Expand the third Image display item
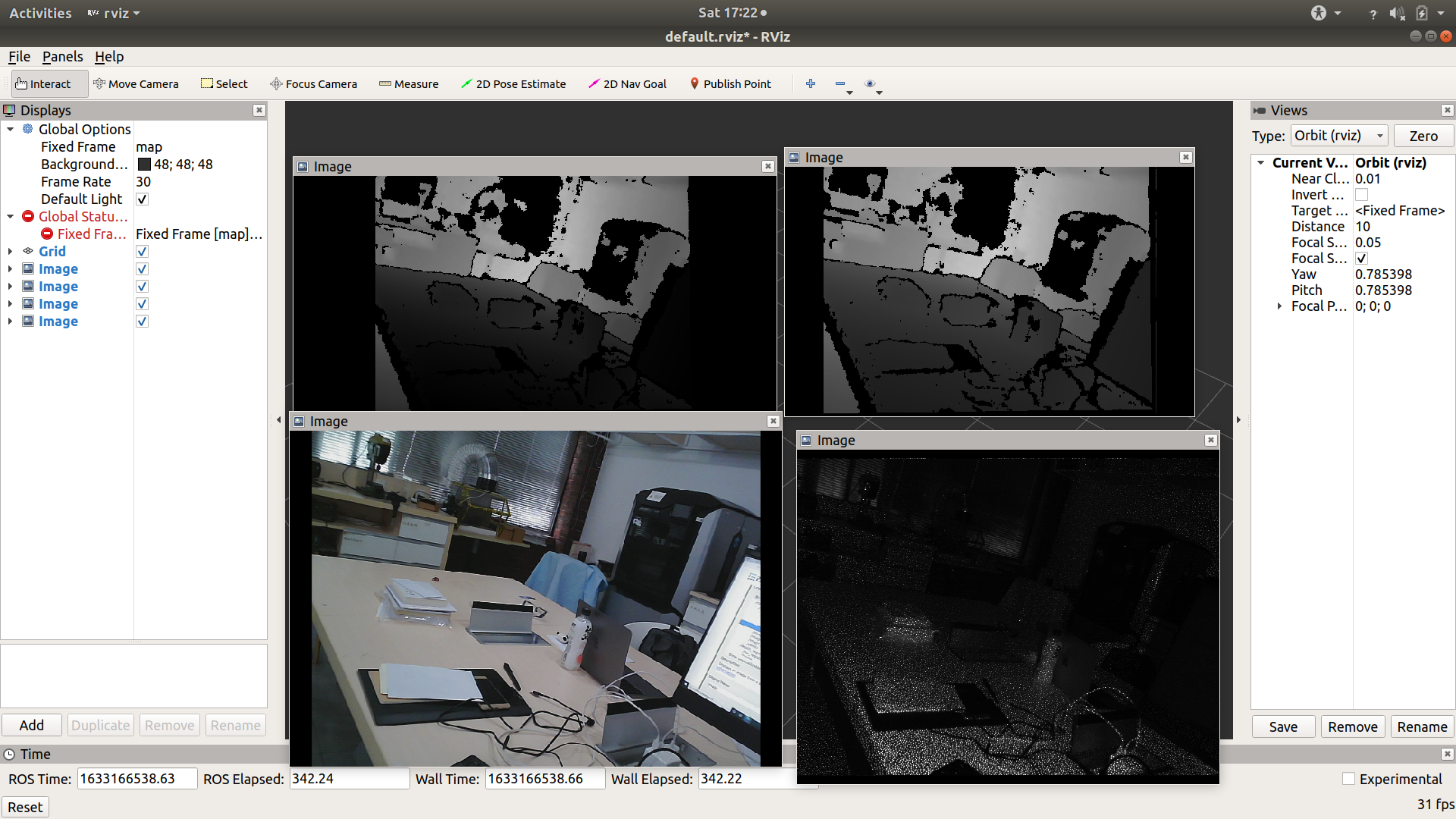Screen dimensions: 1456x819 click(11, 304)
